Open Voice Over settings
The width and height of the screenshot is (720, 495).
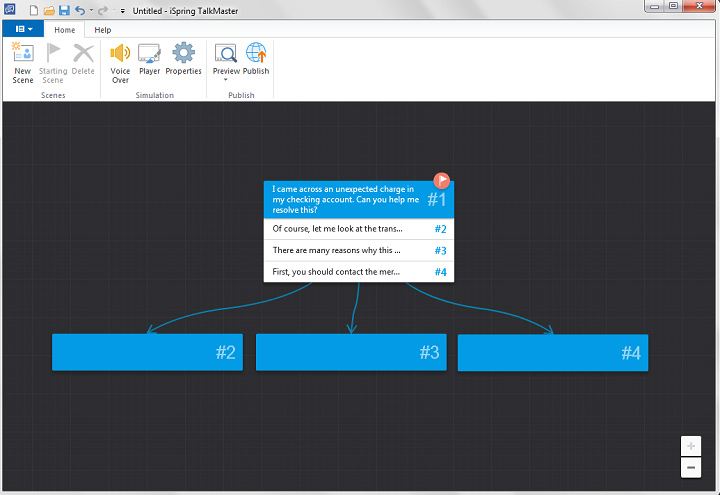click(x=120, y=62)
